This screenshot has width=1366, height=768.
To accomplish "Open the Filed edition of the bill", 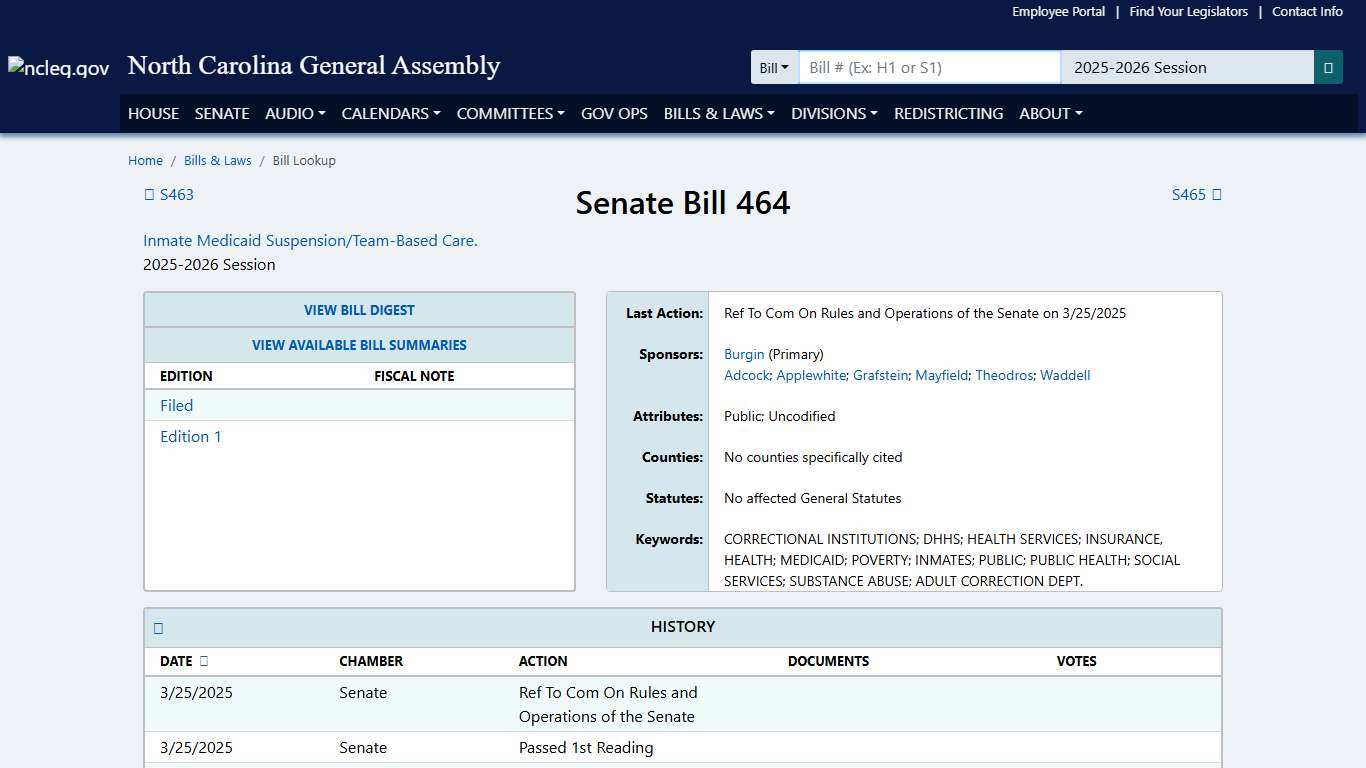I will pyautogui.click(x=176, y=405).
